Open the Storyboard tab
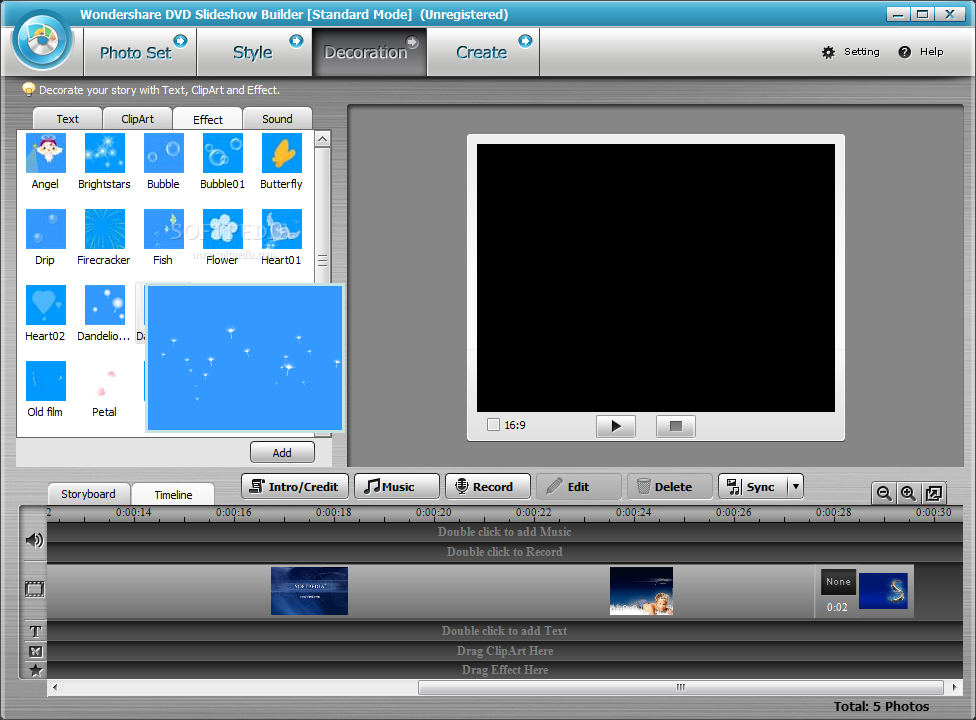This screenshot has width=976, height=720. 88,494
